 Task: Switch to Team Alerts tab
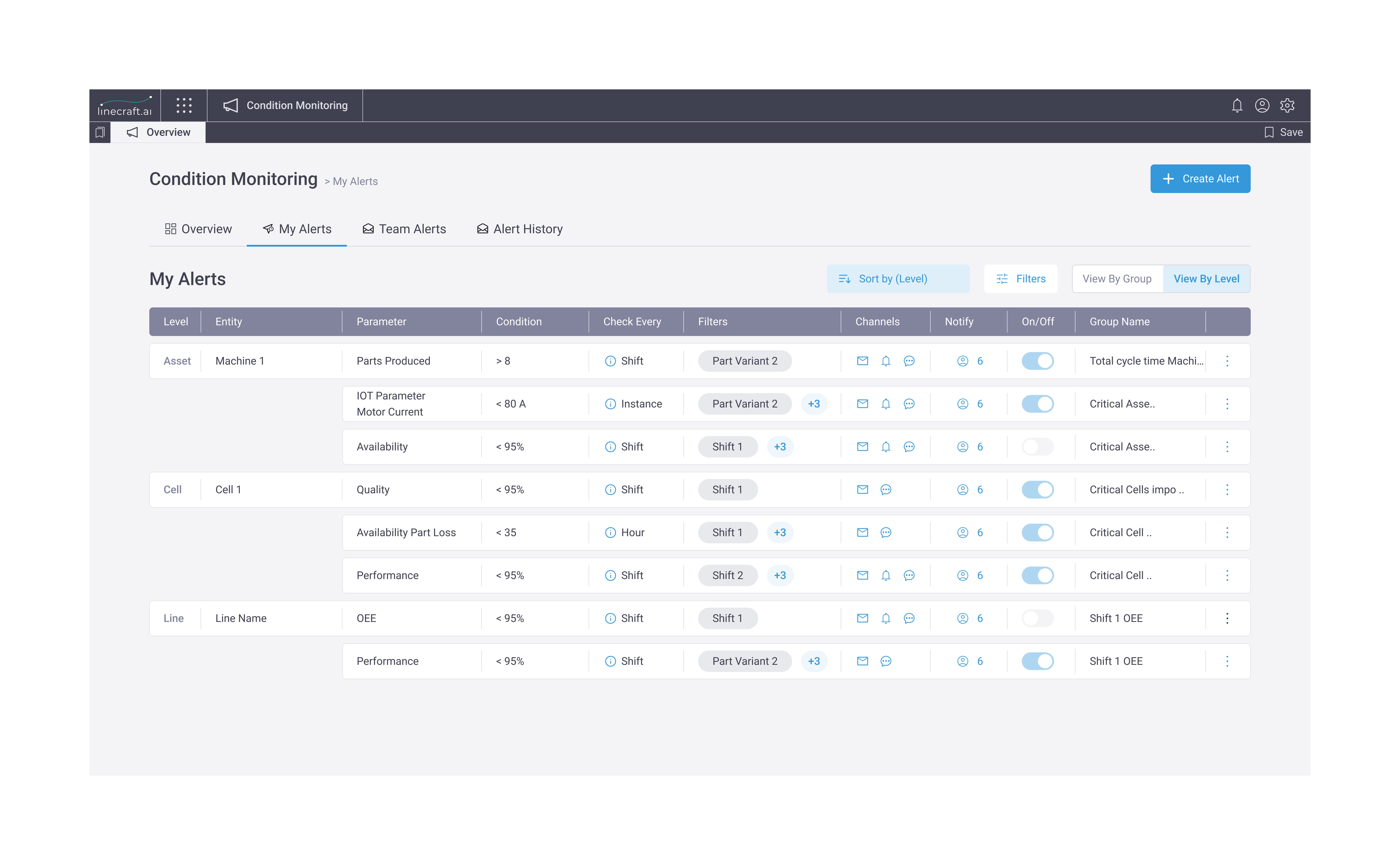point(404,229)
